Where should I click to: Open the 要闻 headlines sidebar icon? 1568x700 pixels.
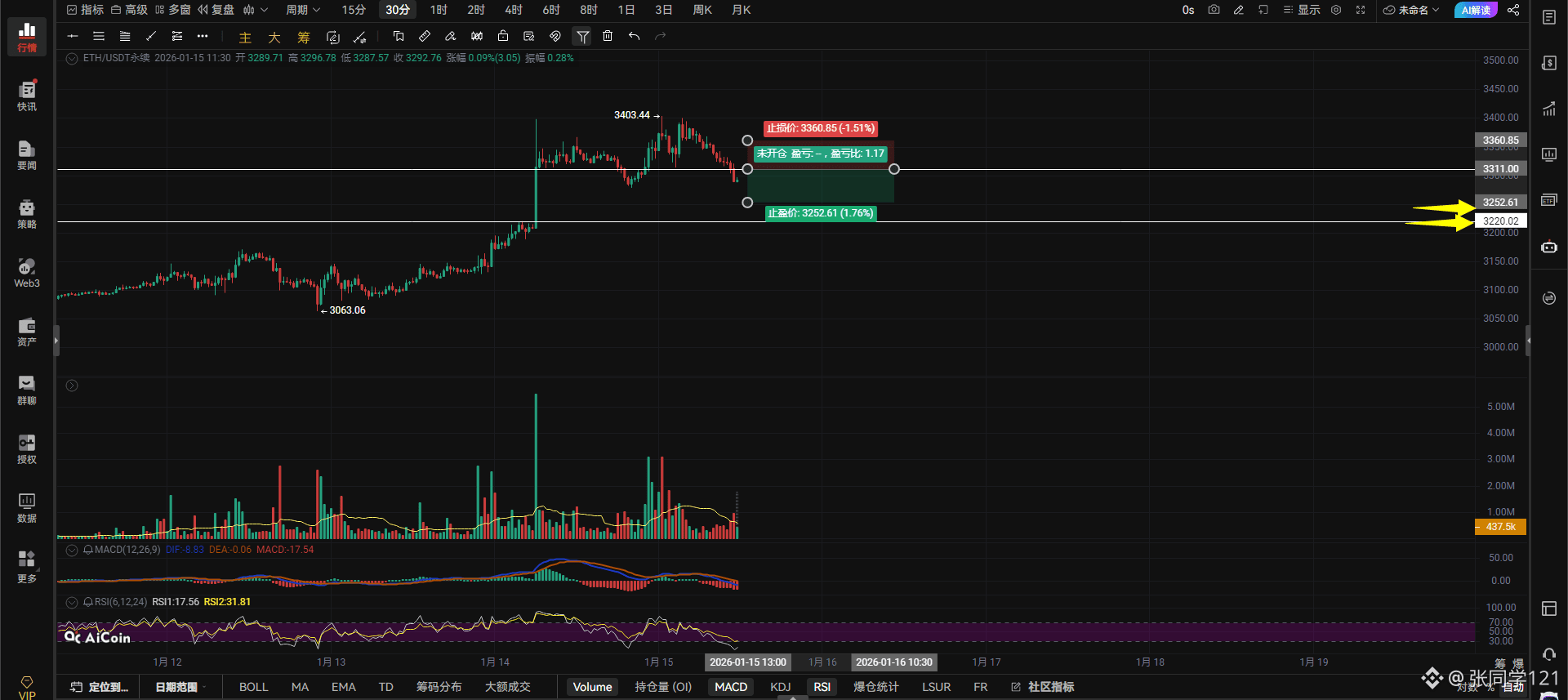[27, 154]
